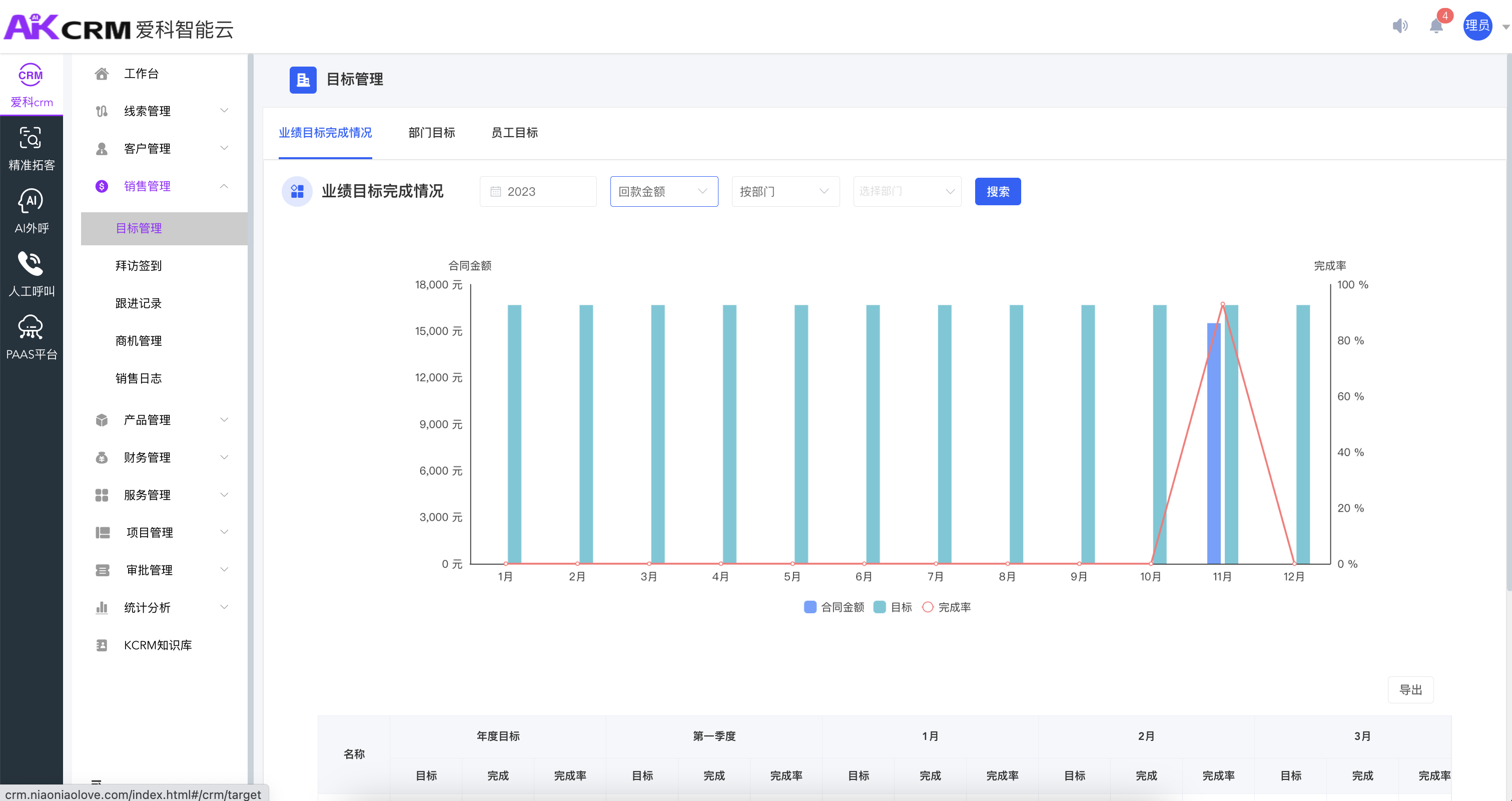The height and width of the screenshot is (801, 1512).
Task: Switch to the 部门目标 tab
Action: tap(431, 133)
